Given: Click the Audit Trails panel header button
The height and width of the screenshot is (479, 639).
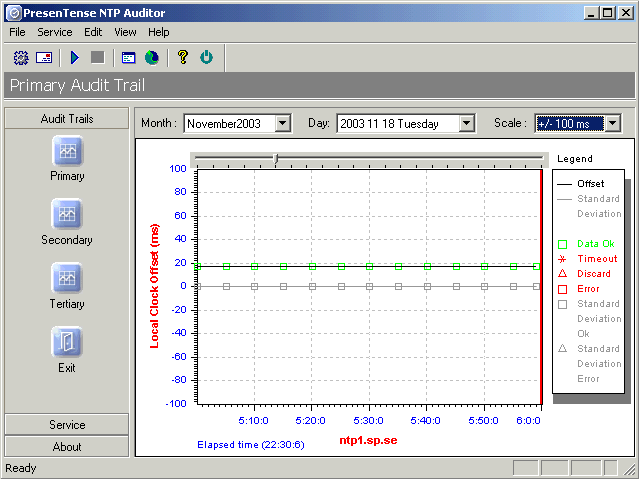Looking at the screenshot, I should [x=67, y=119].
